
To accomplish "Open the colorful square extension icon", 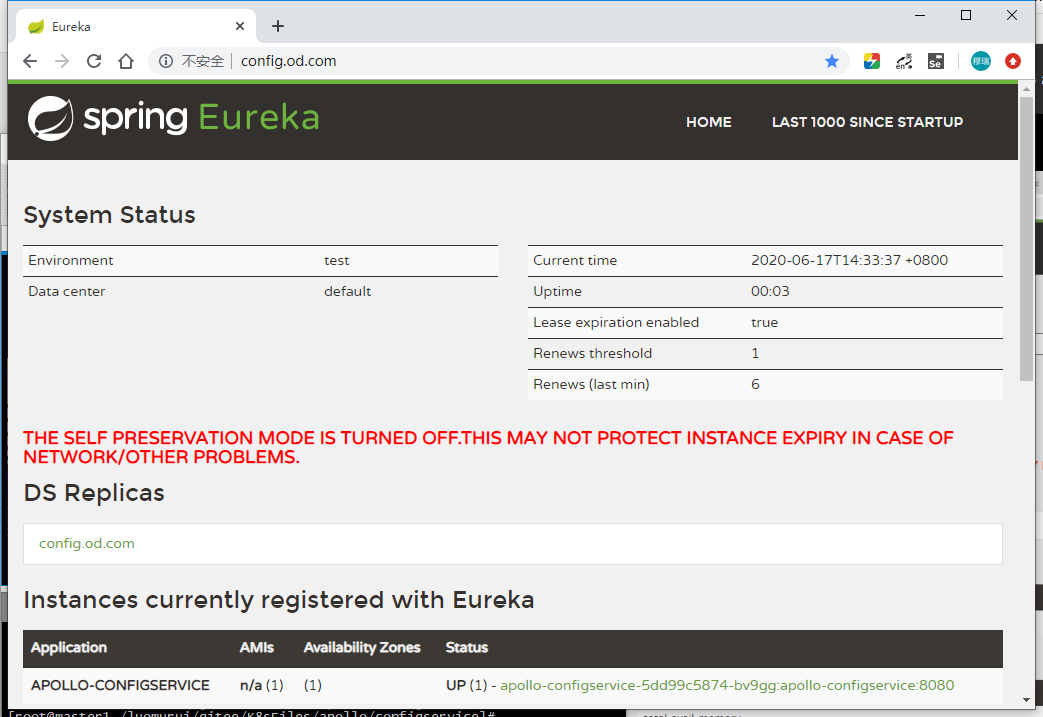I will point(871,61).
